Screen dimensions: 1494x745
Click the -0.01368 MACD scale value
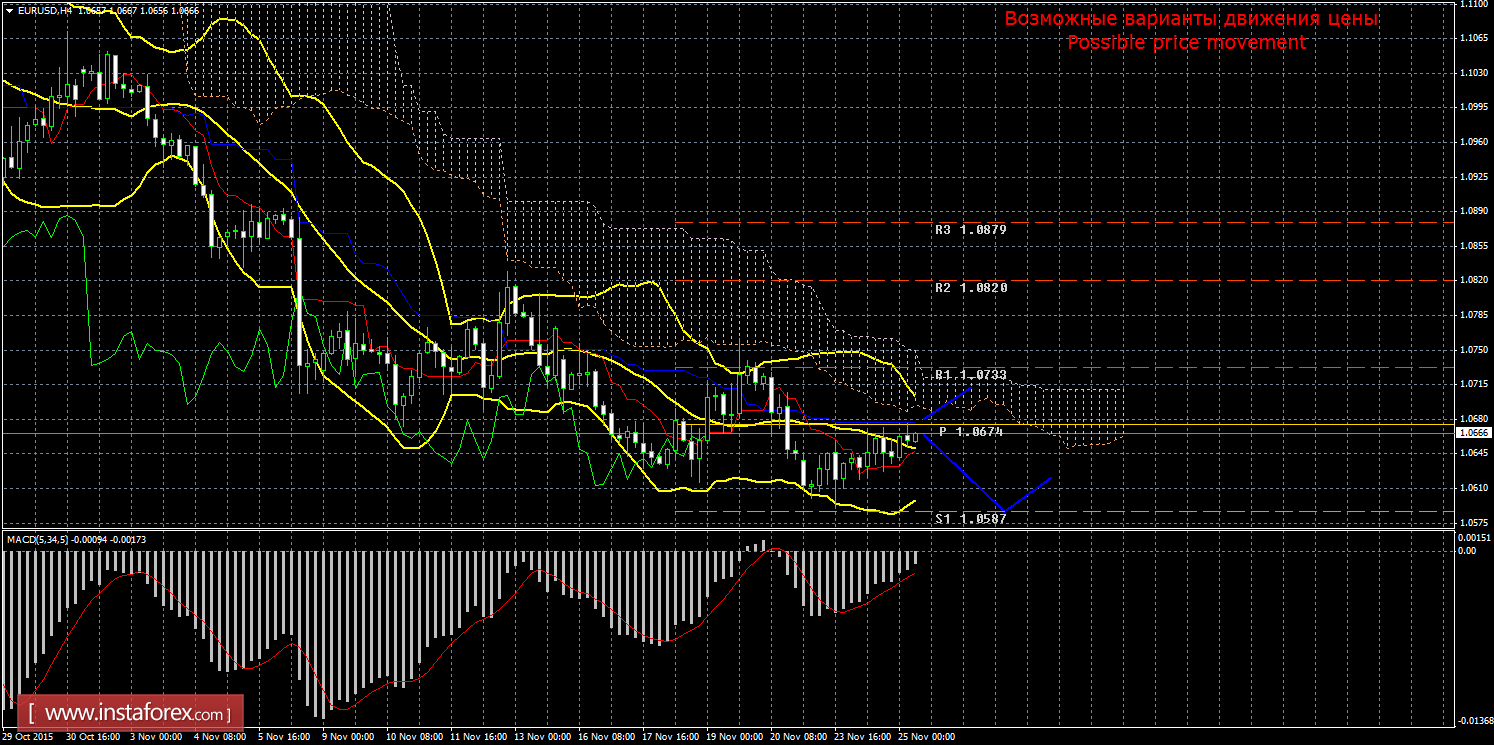1471,720
